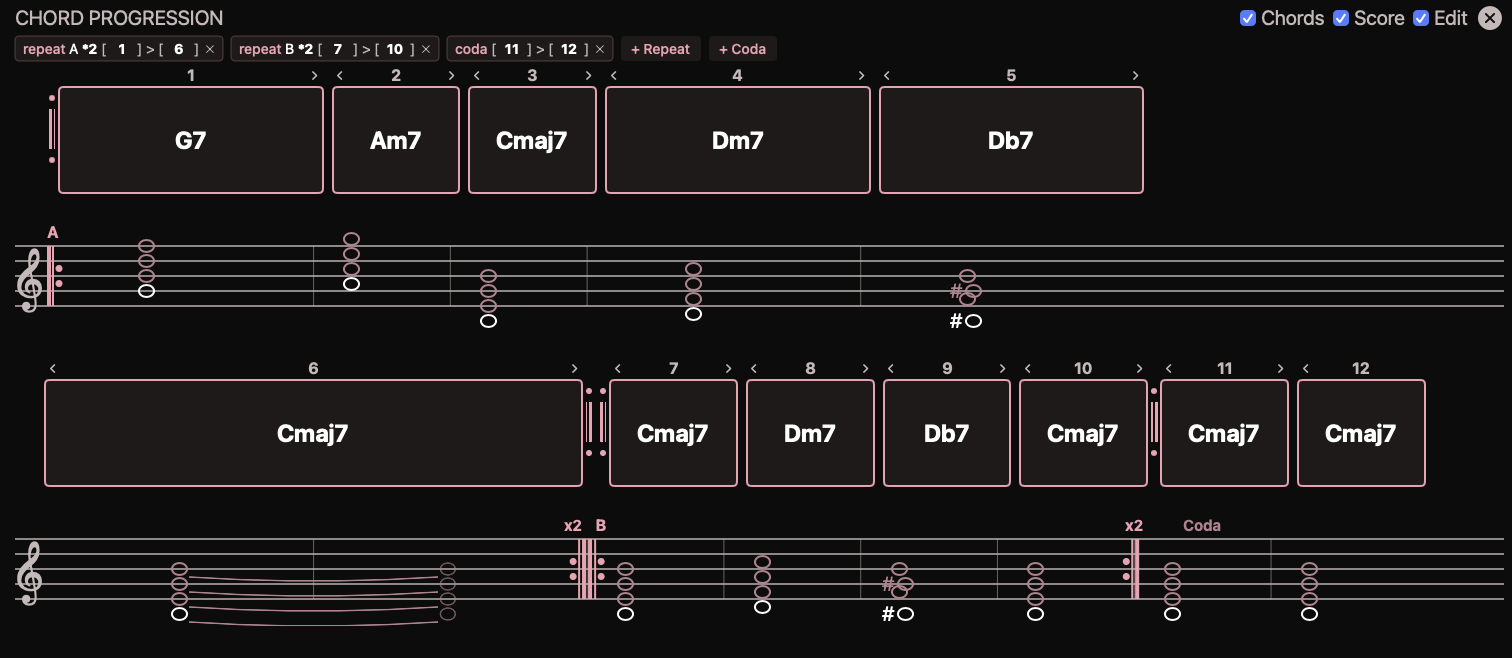Image resolution: width=1512 pixels, height=658 pixels.
Task: Click the start bar field of repeat A
Action: point(121,48)
